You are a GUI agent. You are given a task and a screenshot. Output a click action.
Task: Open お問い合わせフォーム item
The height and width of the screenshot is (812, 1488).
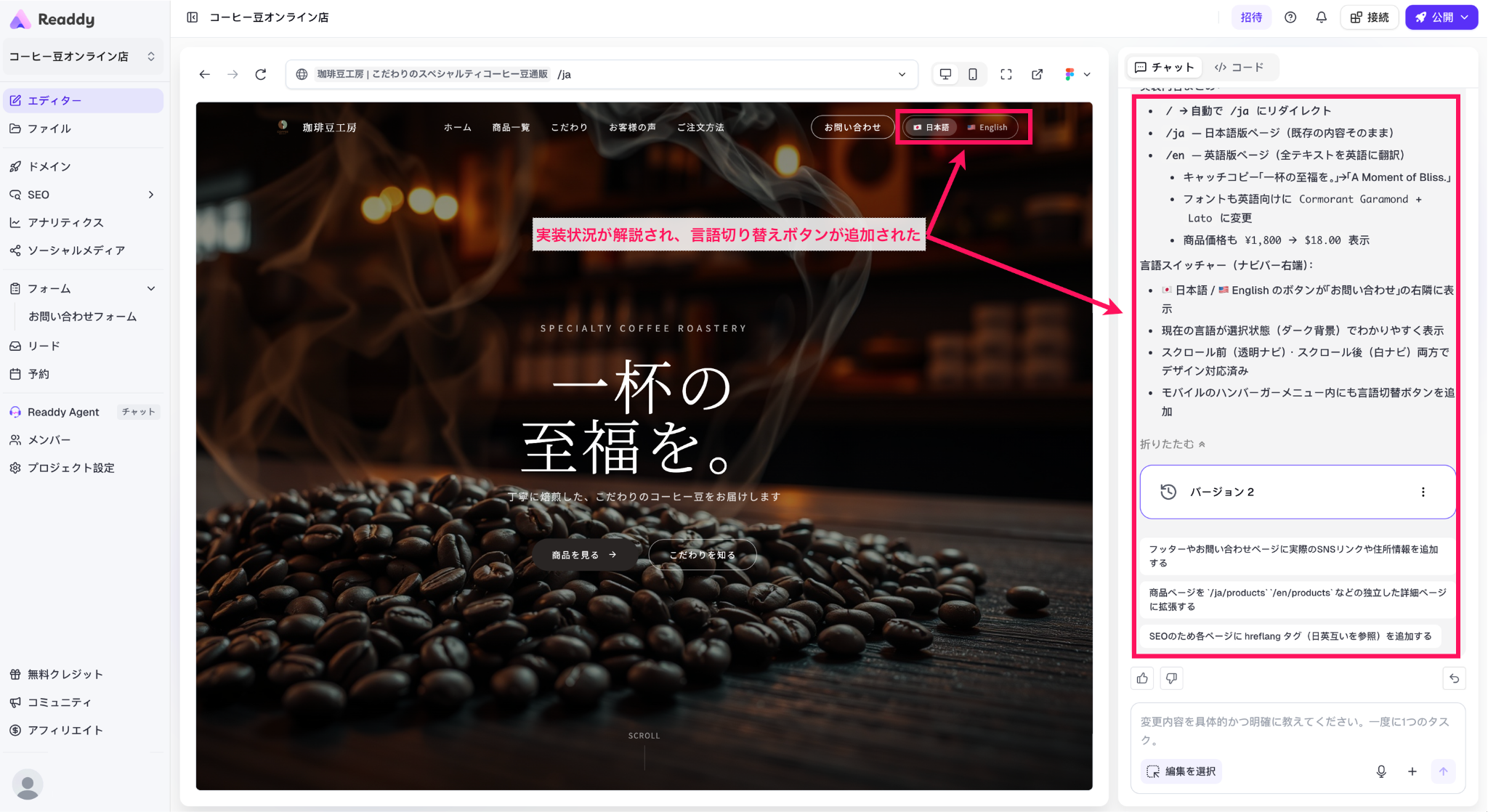83,317
